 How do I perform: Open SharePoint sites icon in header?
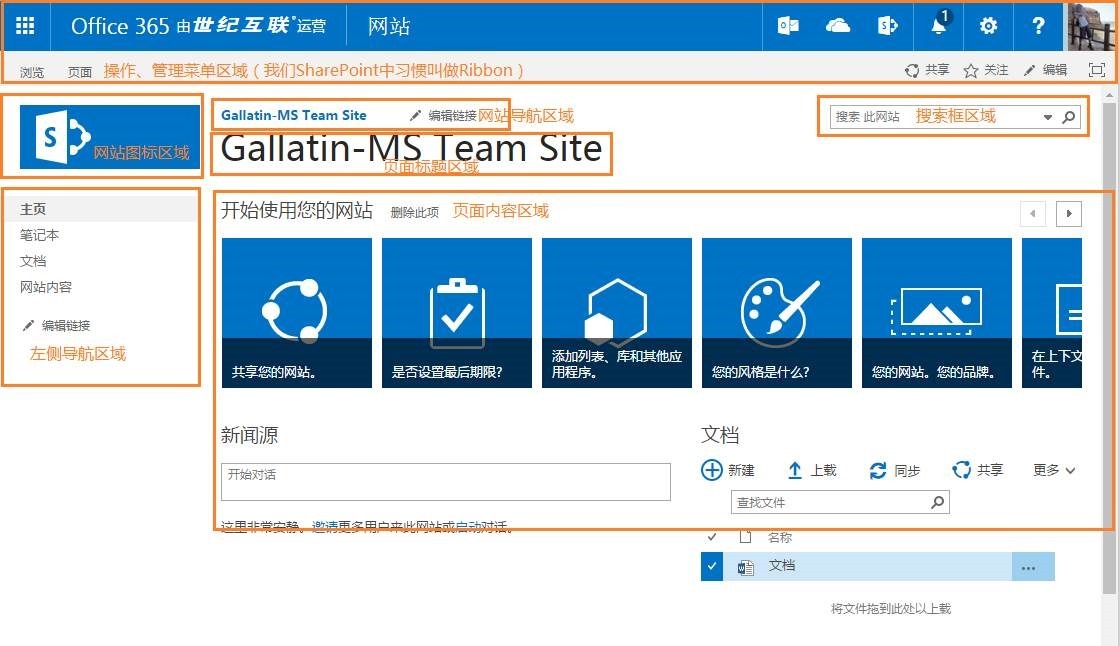point(887,26)
